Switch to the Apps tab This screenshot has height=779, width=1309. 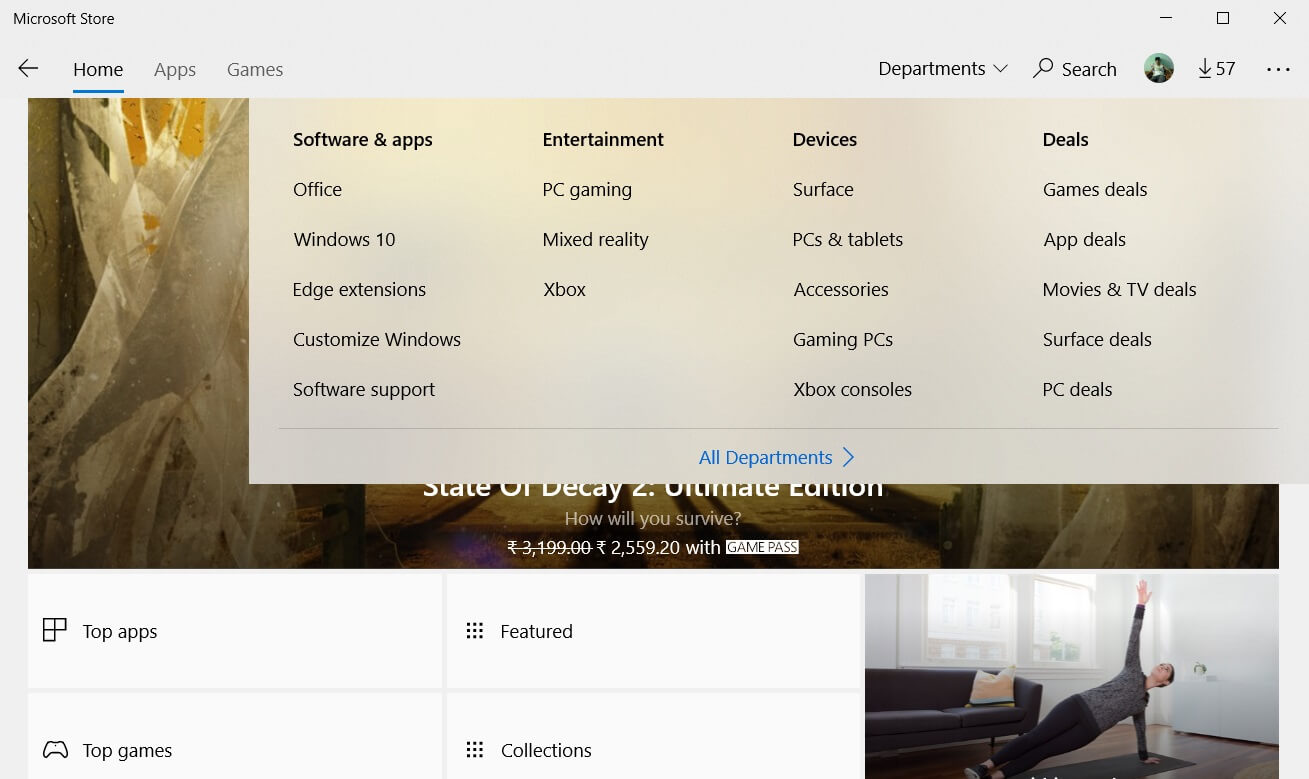(x=175, y=69)
